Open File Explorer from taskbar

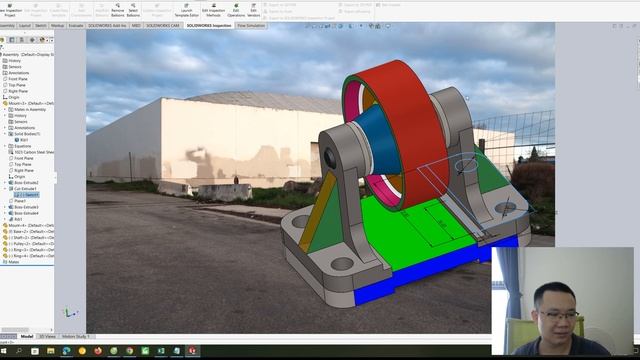(51, 351)
